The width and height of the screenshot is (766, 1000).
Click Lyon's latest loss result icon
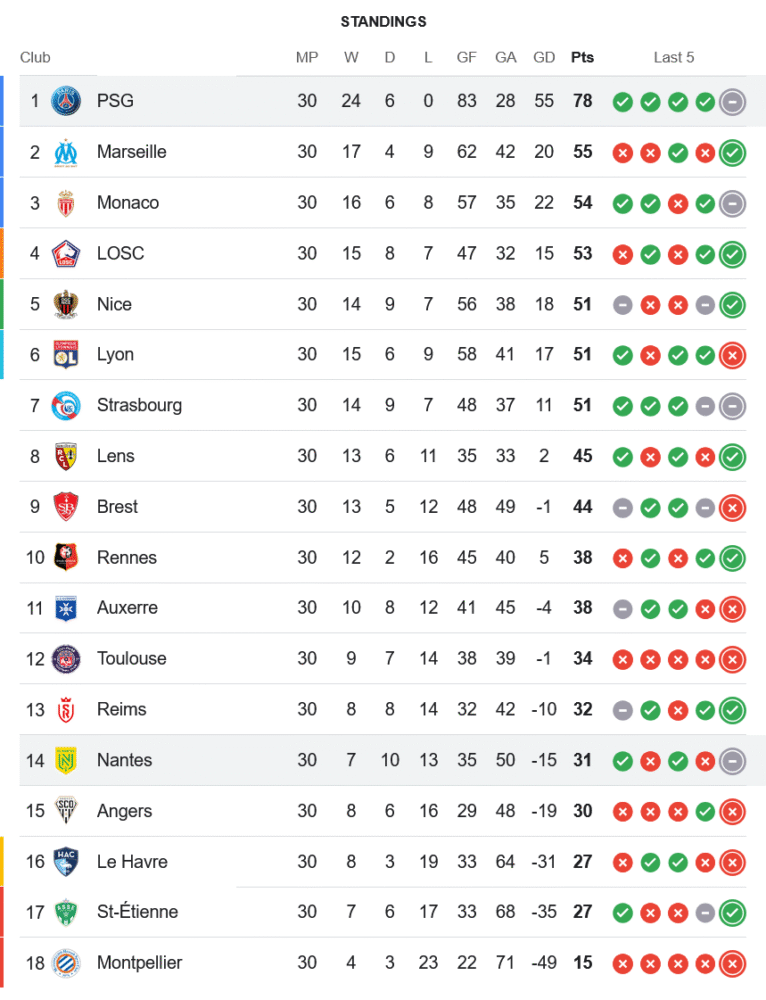733,355
